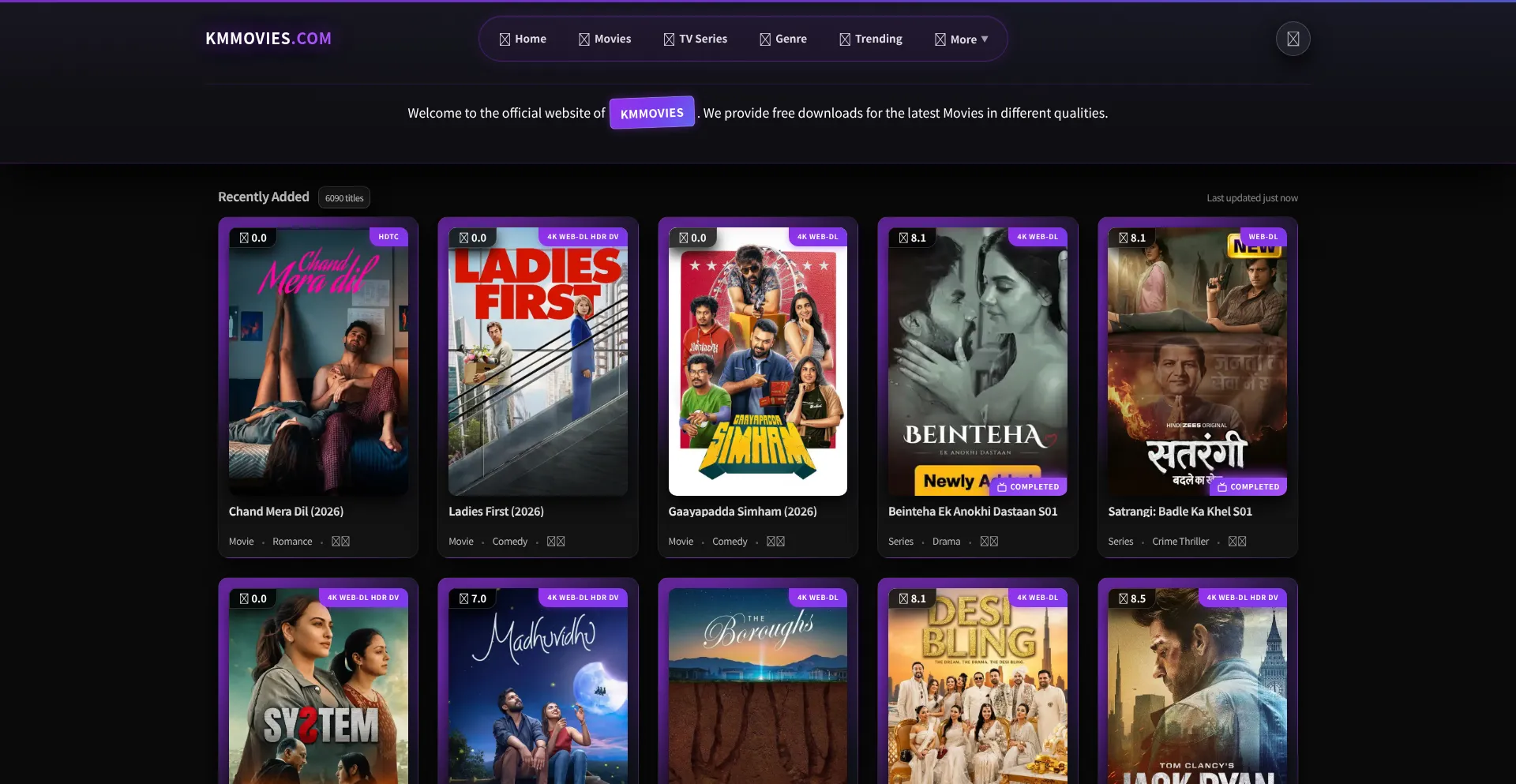Click the 'Ladies First (2026)' title
This screenshot has width=1516, height=784.
click(x=496, y=512)
